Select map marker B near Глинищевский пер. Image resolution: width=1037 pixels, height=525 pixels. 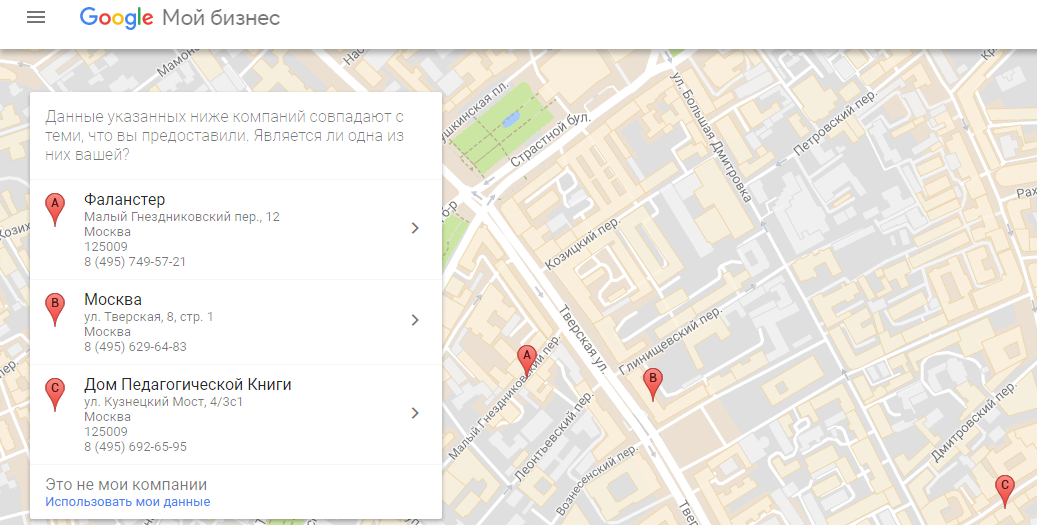(x=653, y=385)
